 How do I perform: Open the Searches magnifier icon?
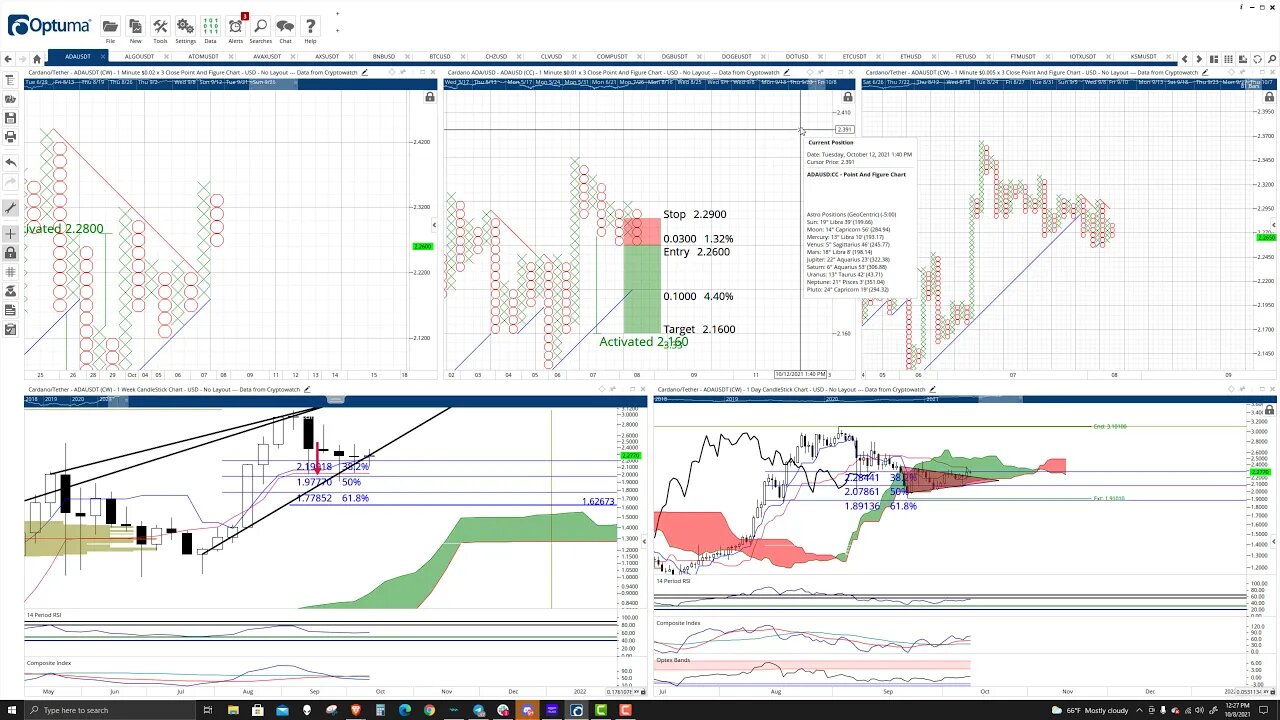click(x=260, y=27)
